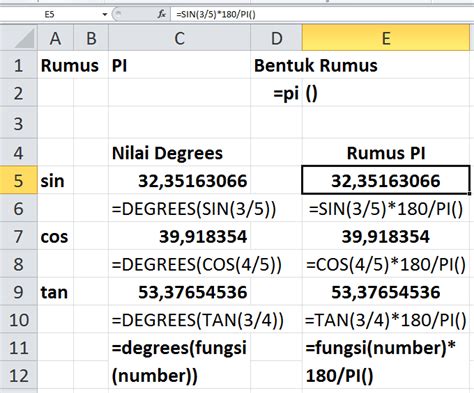474x393 pixels.
Task: Click 53,37654536 in column C
Action: pyautogui.click(x=179, y=292)
